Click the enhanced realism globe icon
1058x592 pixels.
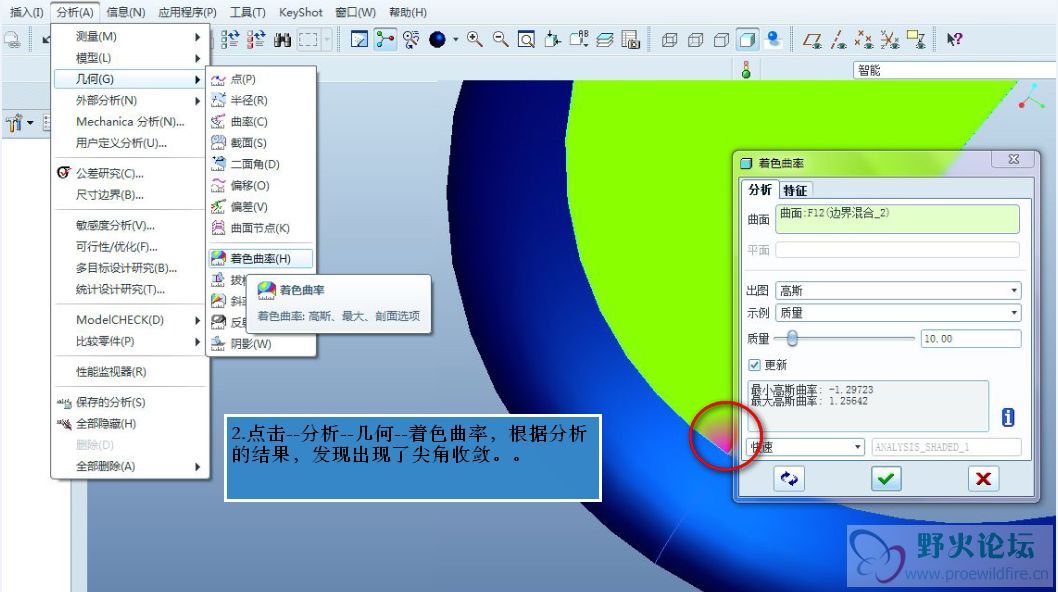773,40
